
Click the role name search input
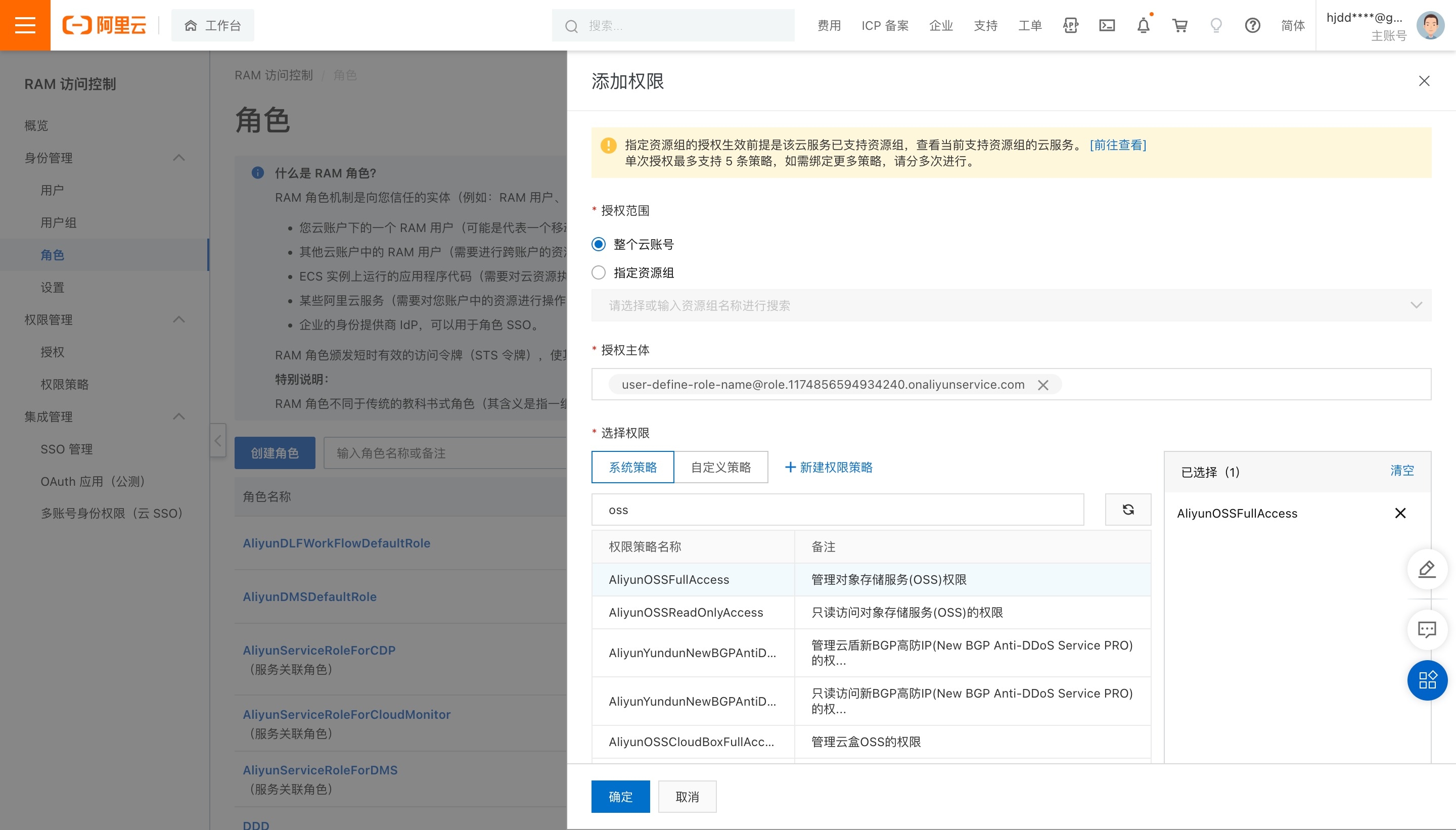pos(445,453)
